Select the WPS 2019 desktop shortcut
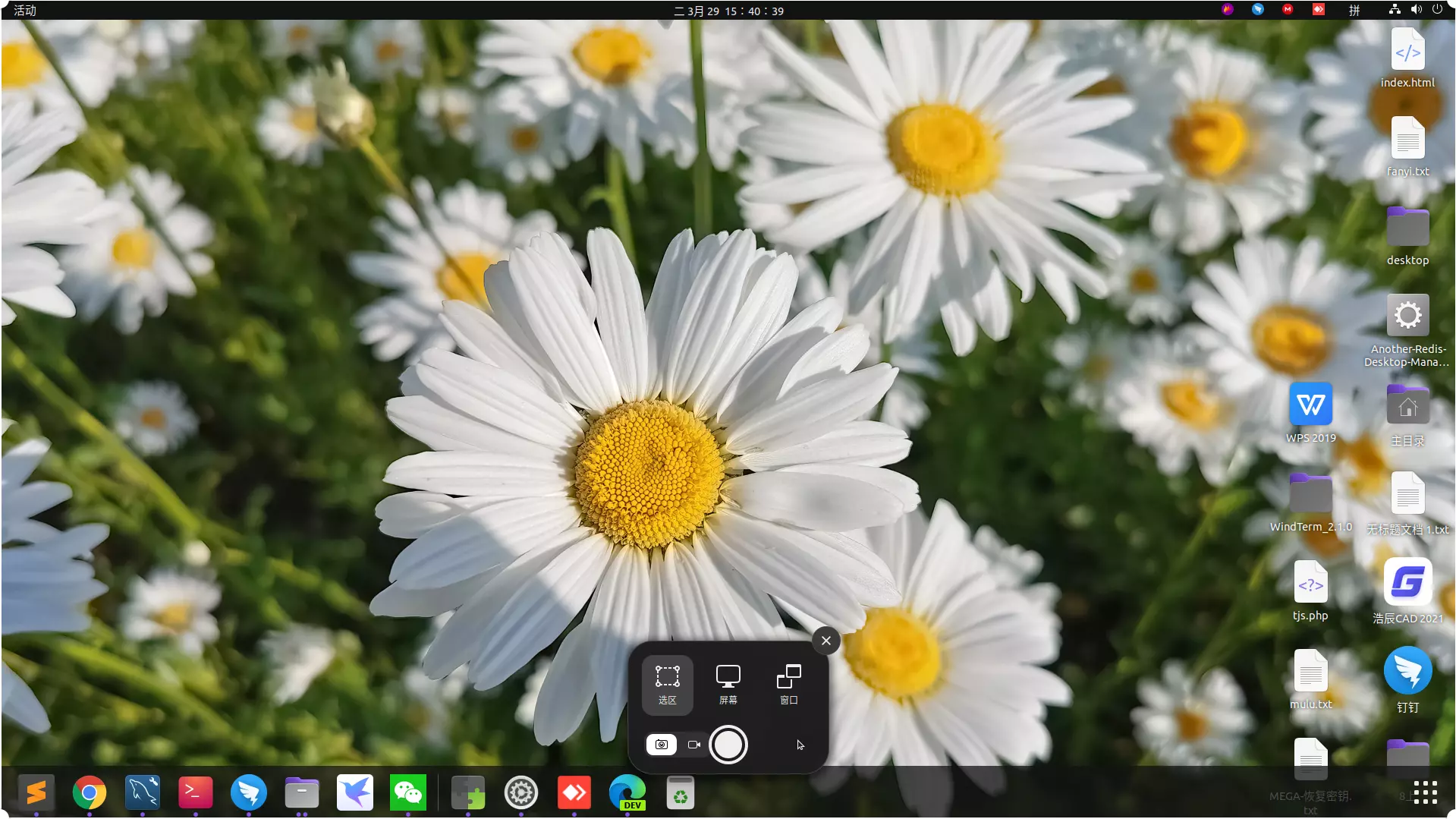The width and height of the screenshot is (1456, 819). [1310, 414]
